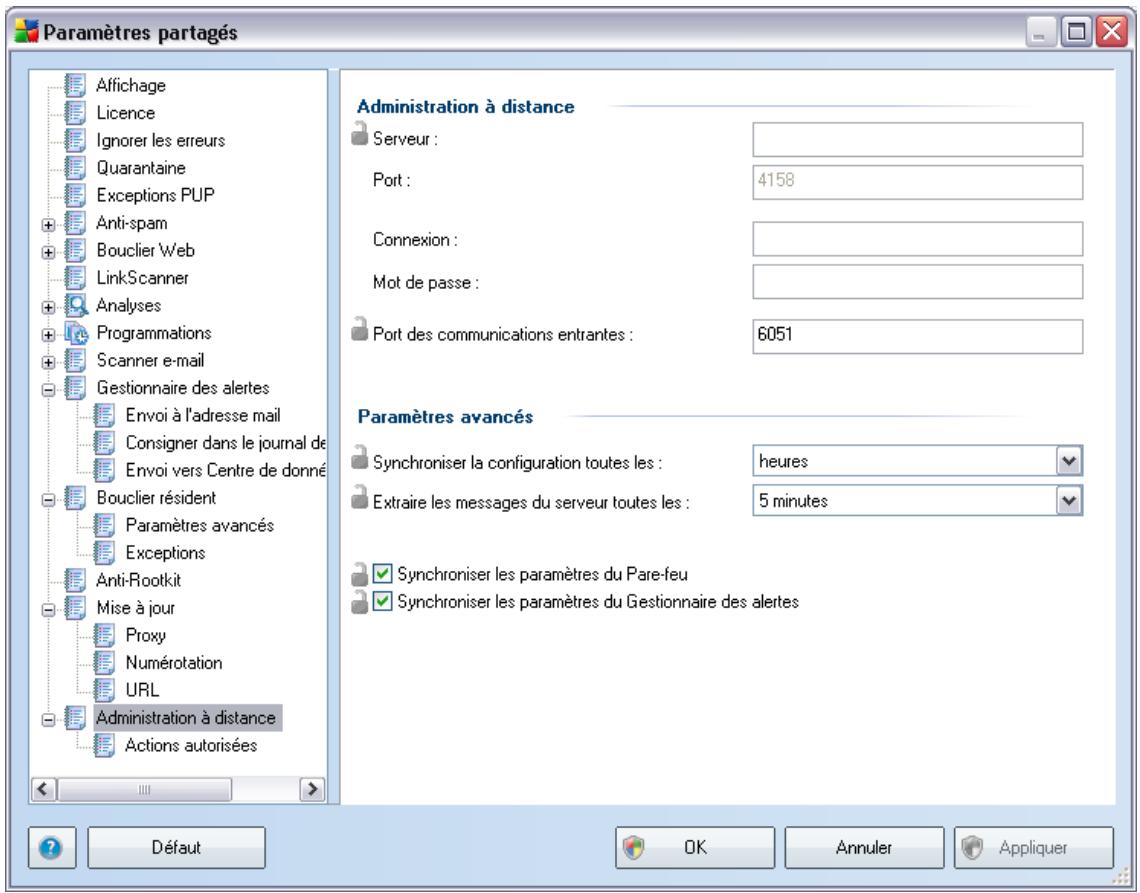Click the Programmations clock icon in tree
This screenshot has height=893, width=1140.
point(76,333)
